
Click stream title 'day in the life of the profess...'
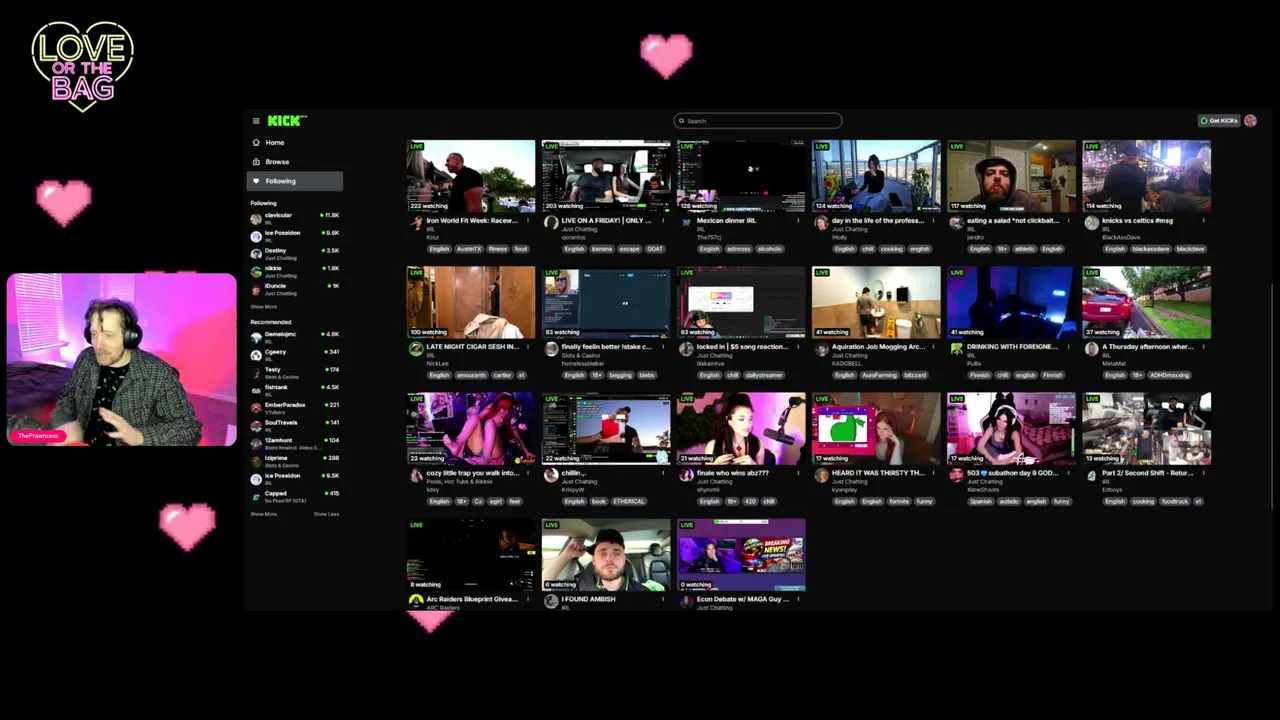point(878,221)
